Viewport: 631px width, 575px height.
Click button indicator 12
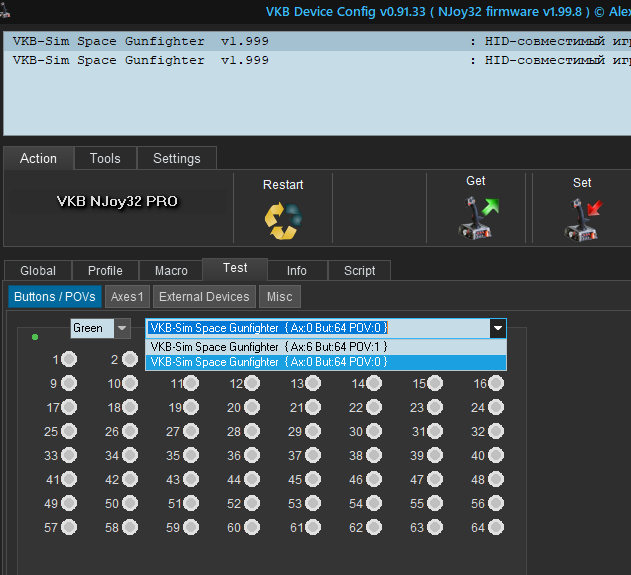tap(252, 383)
